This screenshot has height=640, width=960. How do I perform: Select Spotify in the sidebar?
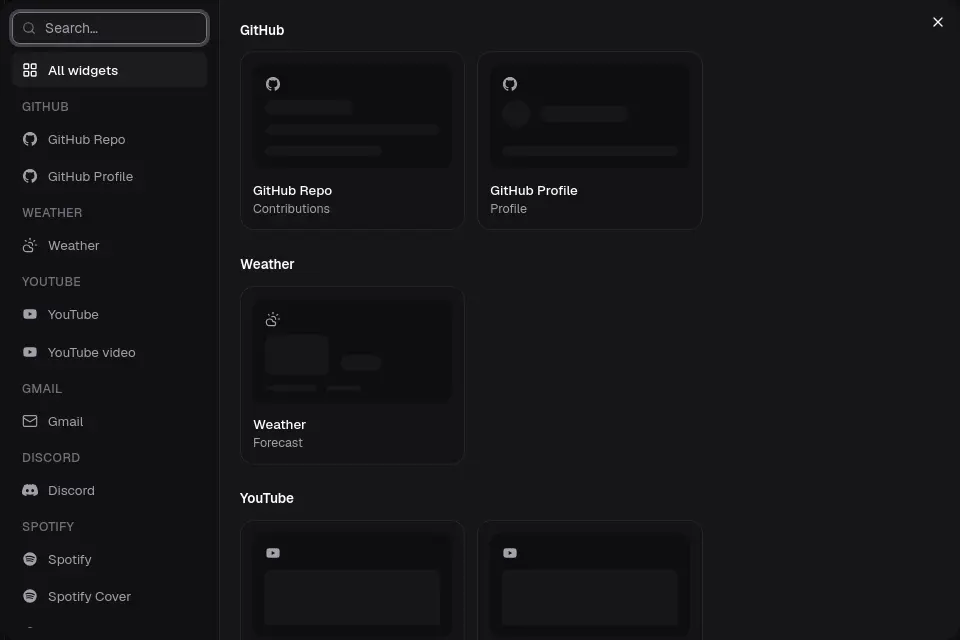tap(110, 560)
